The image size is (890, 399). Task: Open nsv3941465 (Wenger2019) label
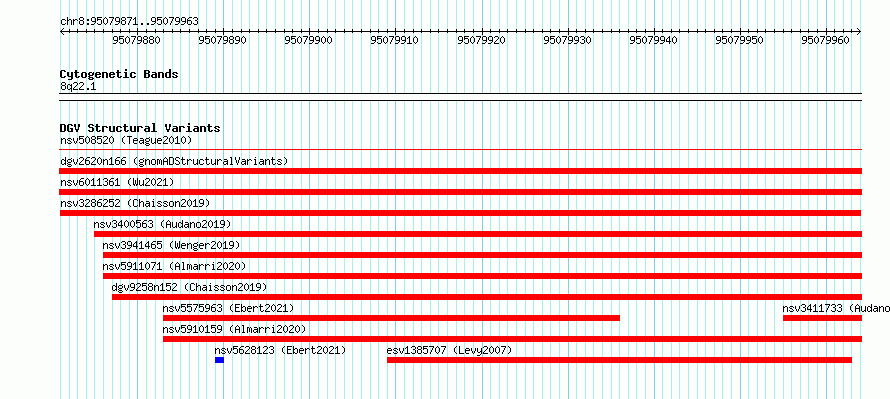[x=171, y=245]
